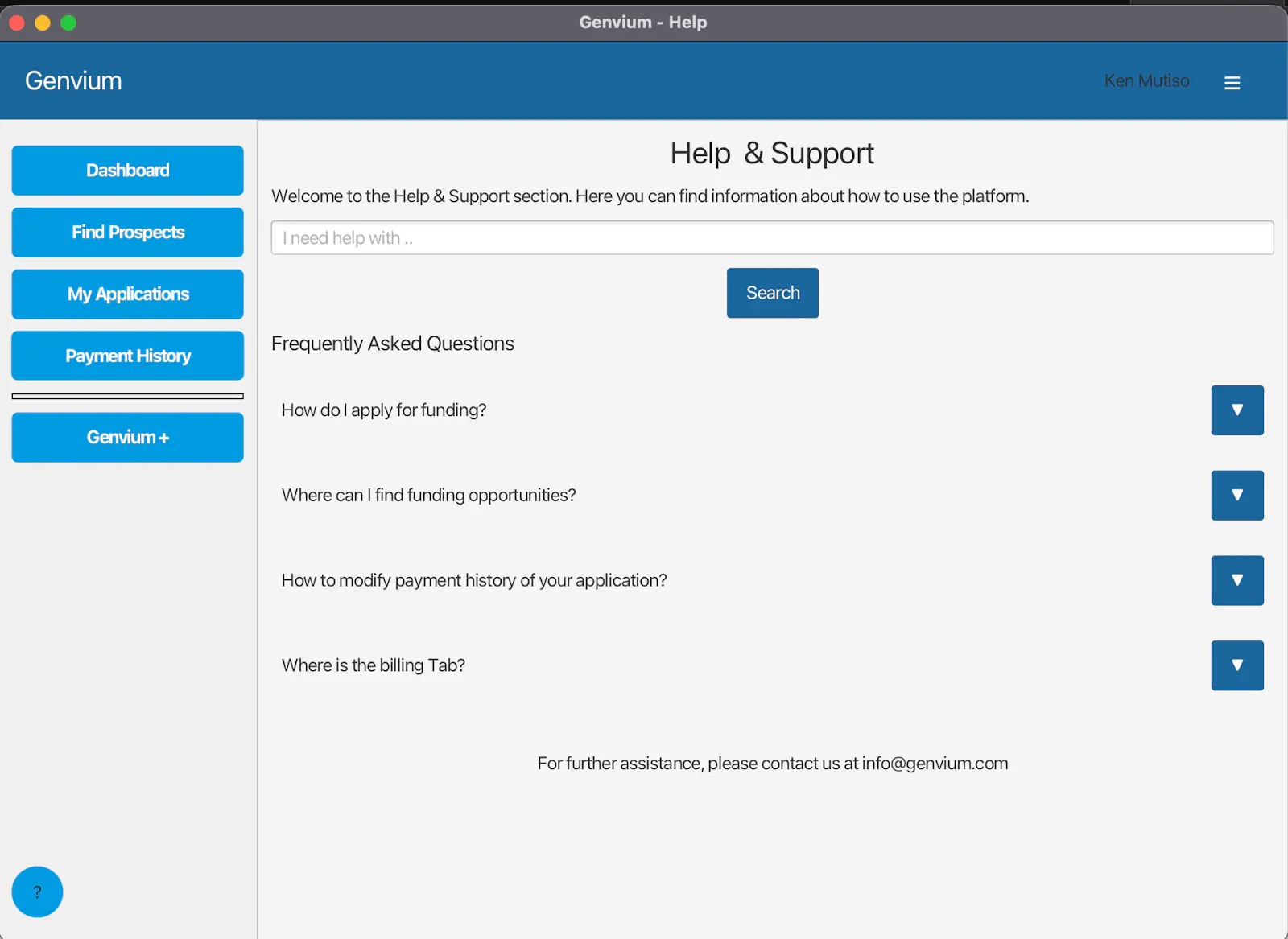This screenshot has height=939, width=1288.
Task: Click the 'Where is the billing Tab?' text
Action: click(374, 665)
